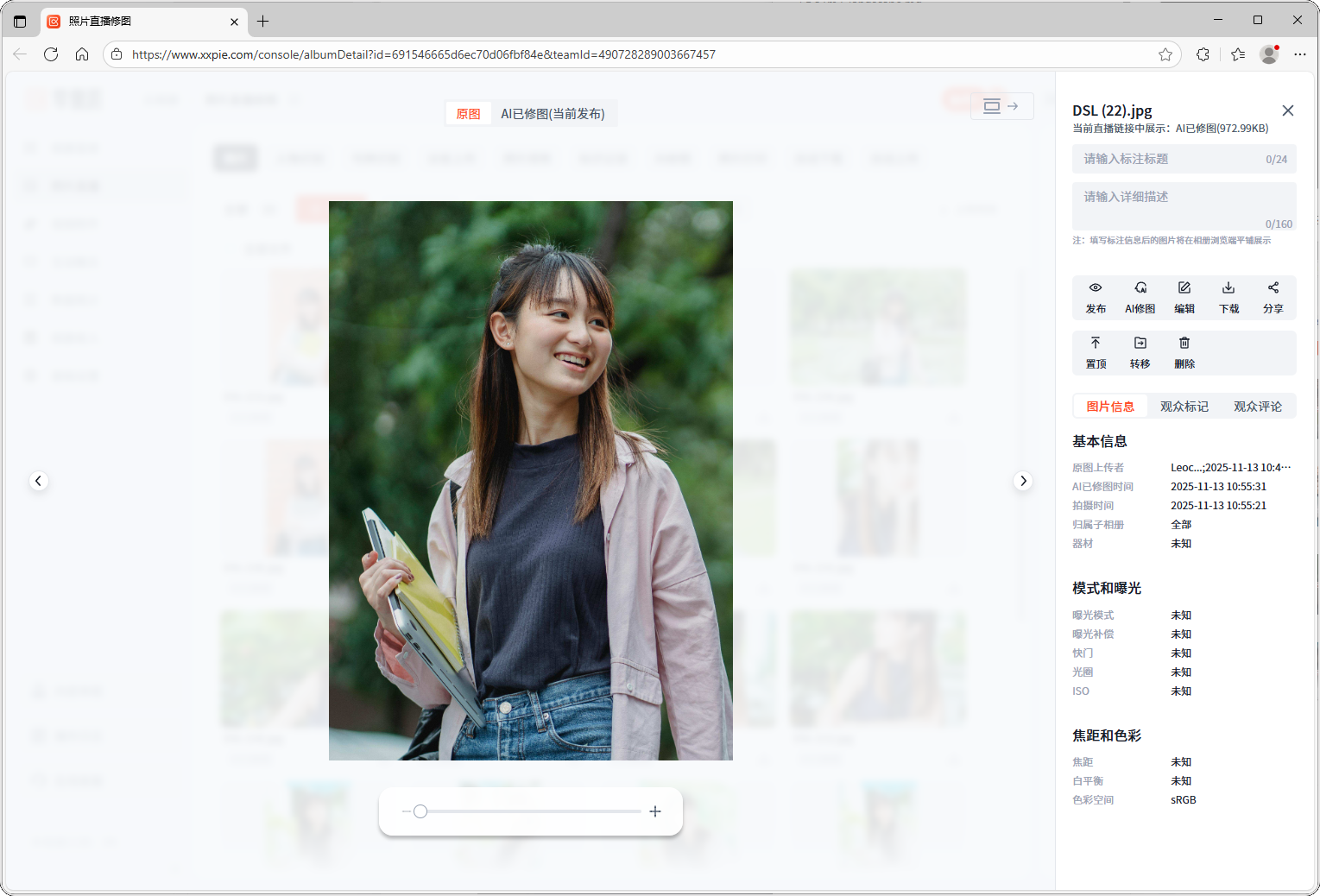
Task: Open the 观众评论 tab
Action: click(1257, 407)
